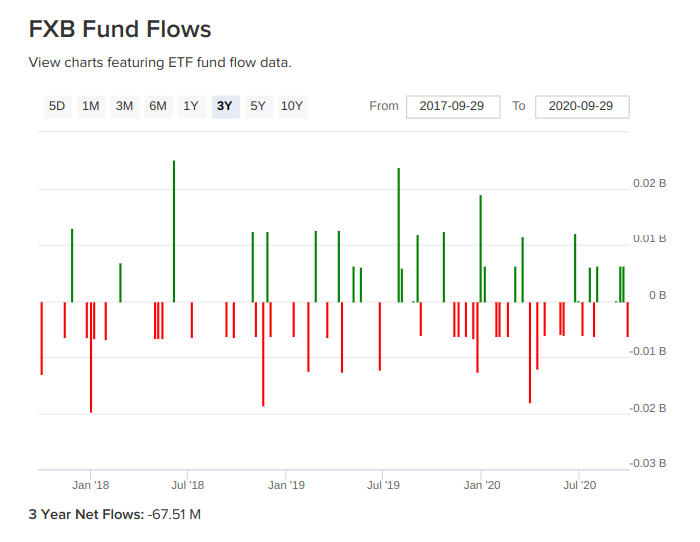This screenshot has width=700, height=542.
Task: Click the active 3Y range button
Action: click(x=225, y=106)
